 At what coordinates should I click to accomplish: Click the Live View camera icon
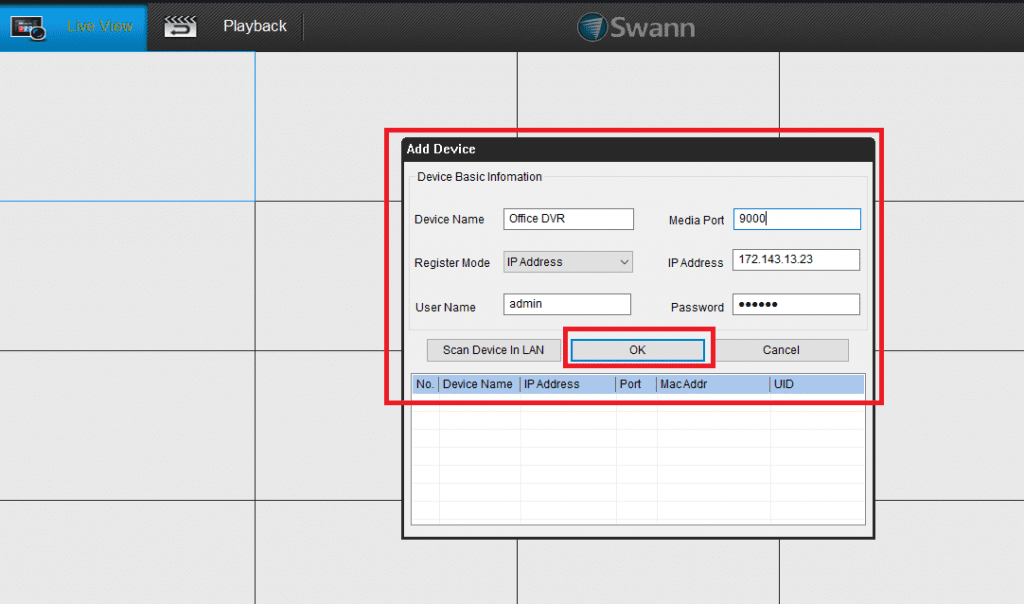tap(27, 26)
